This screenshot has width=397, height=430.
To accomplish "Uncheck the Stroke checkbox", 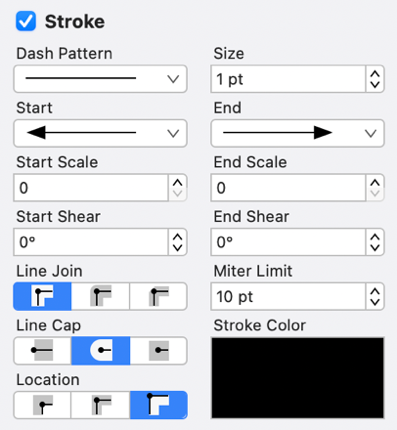I will [26, 21].
